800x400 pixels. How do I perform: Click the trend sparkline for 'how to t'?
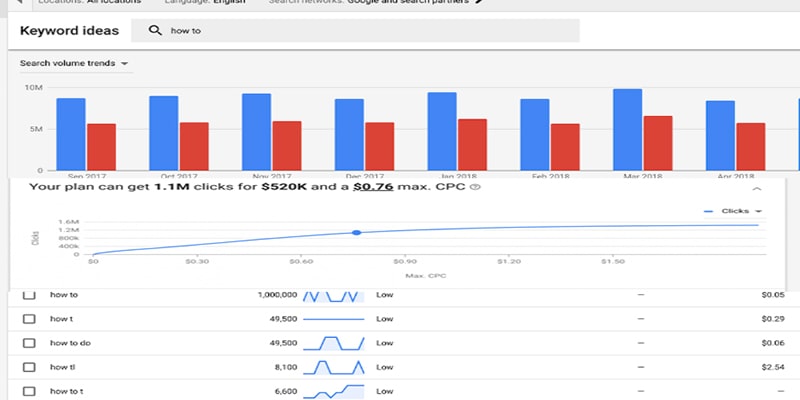334,391
